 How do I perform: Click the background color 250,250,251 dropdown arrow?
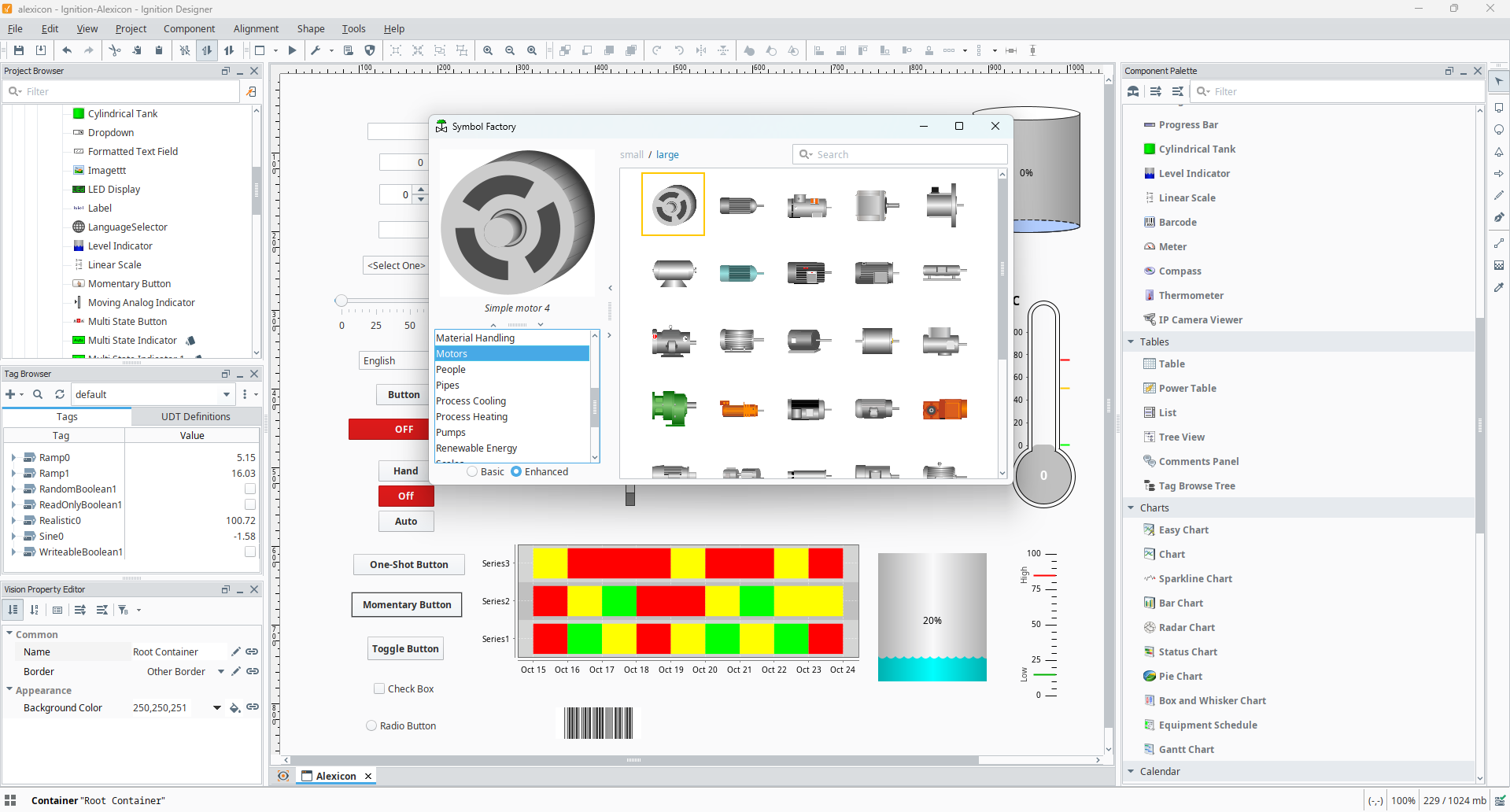coord(217,707)
